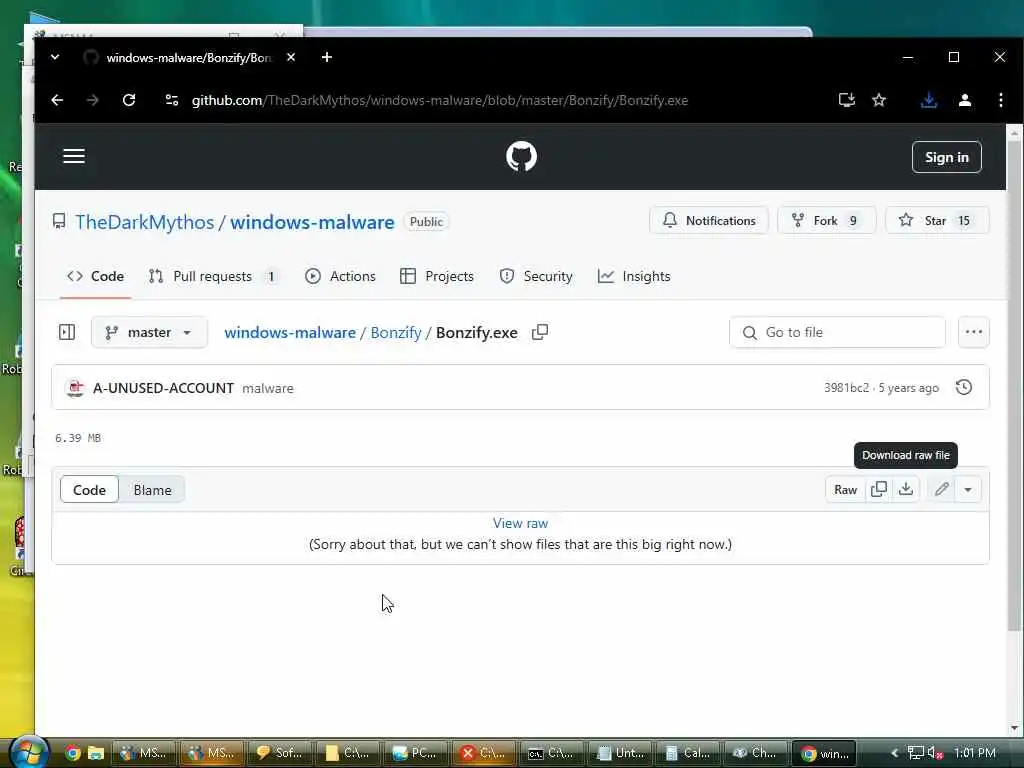Open Windows Explorer folder taskbar icon

click(96, 753)
